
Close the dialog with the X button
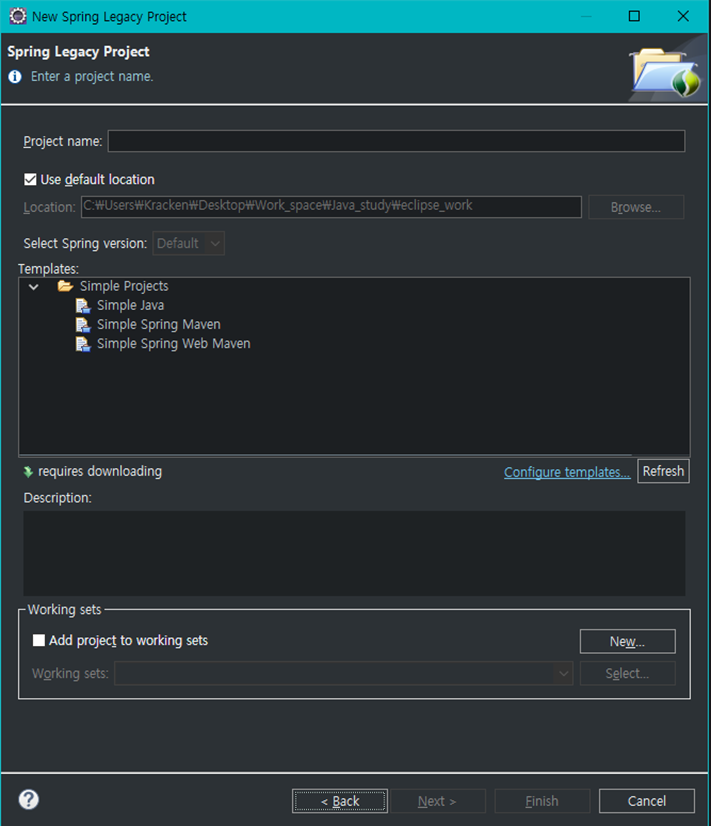683,16
